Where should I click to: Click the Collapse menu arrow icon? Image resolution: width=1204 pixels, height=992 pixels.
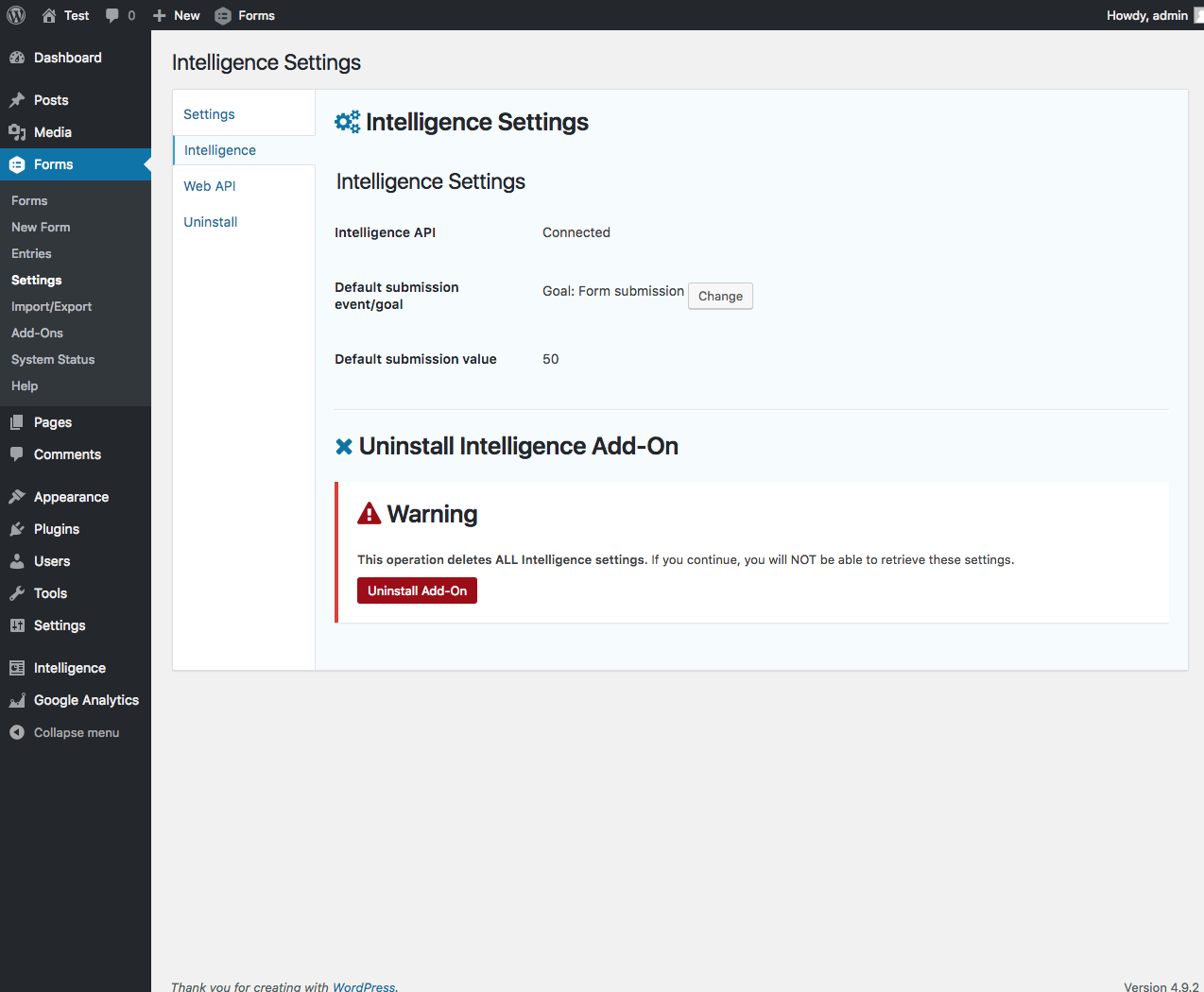point(17,732)
